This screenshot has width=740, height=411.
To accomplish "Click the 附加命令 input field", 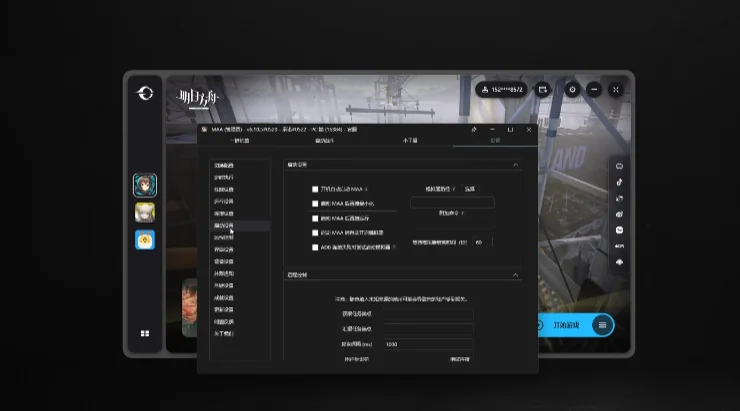I will coord(452,225).
